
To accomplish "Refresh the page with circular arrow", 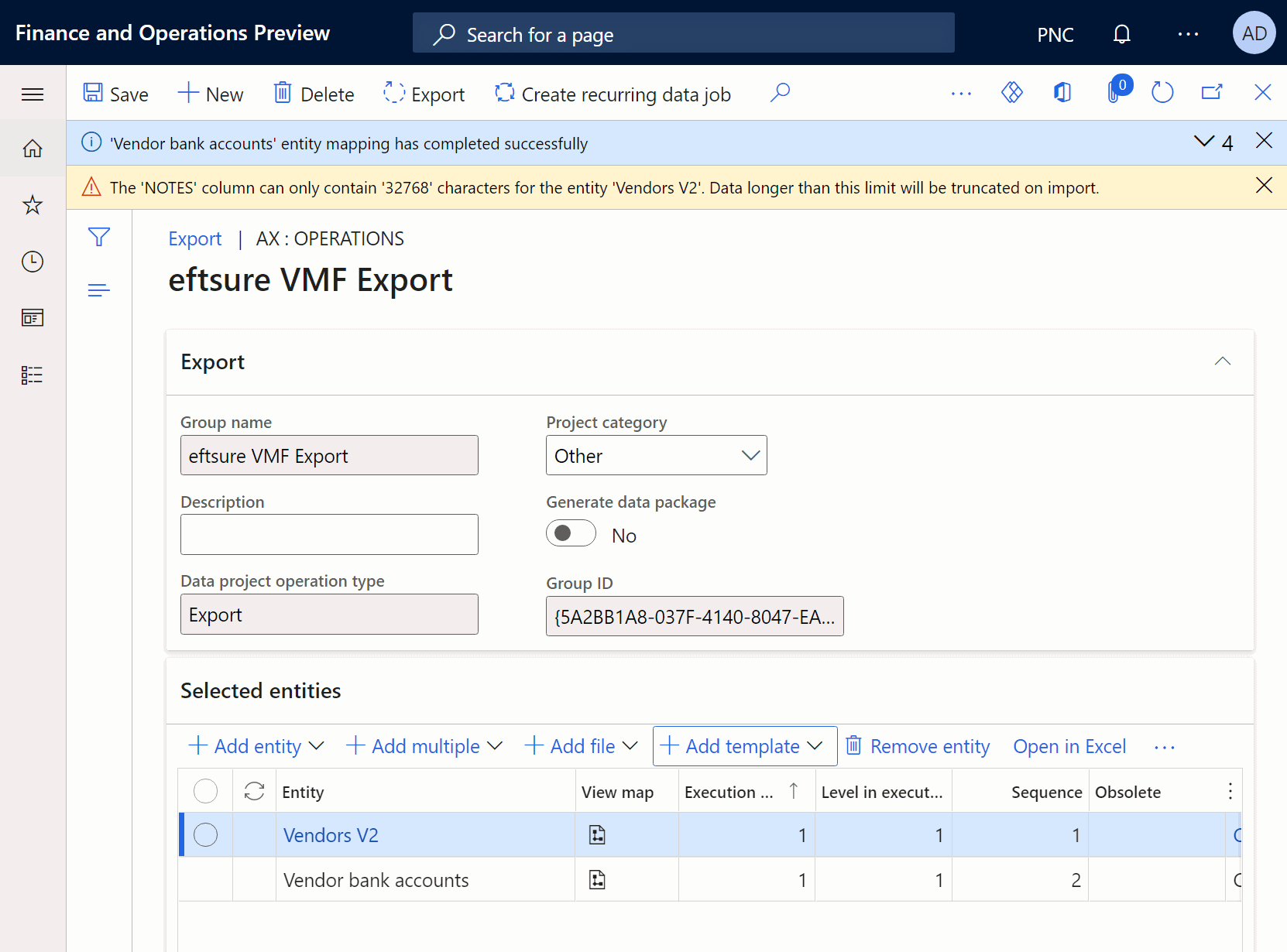I will coord(1162,93).
